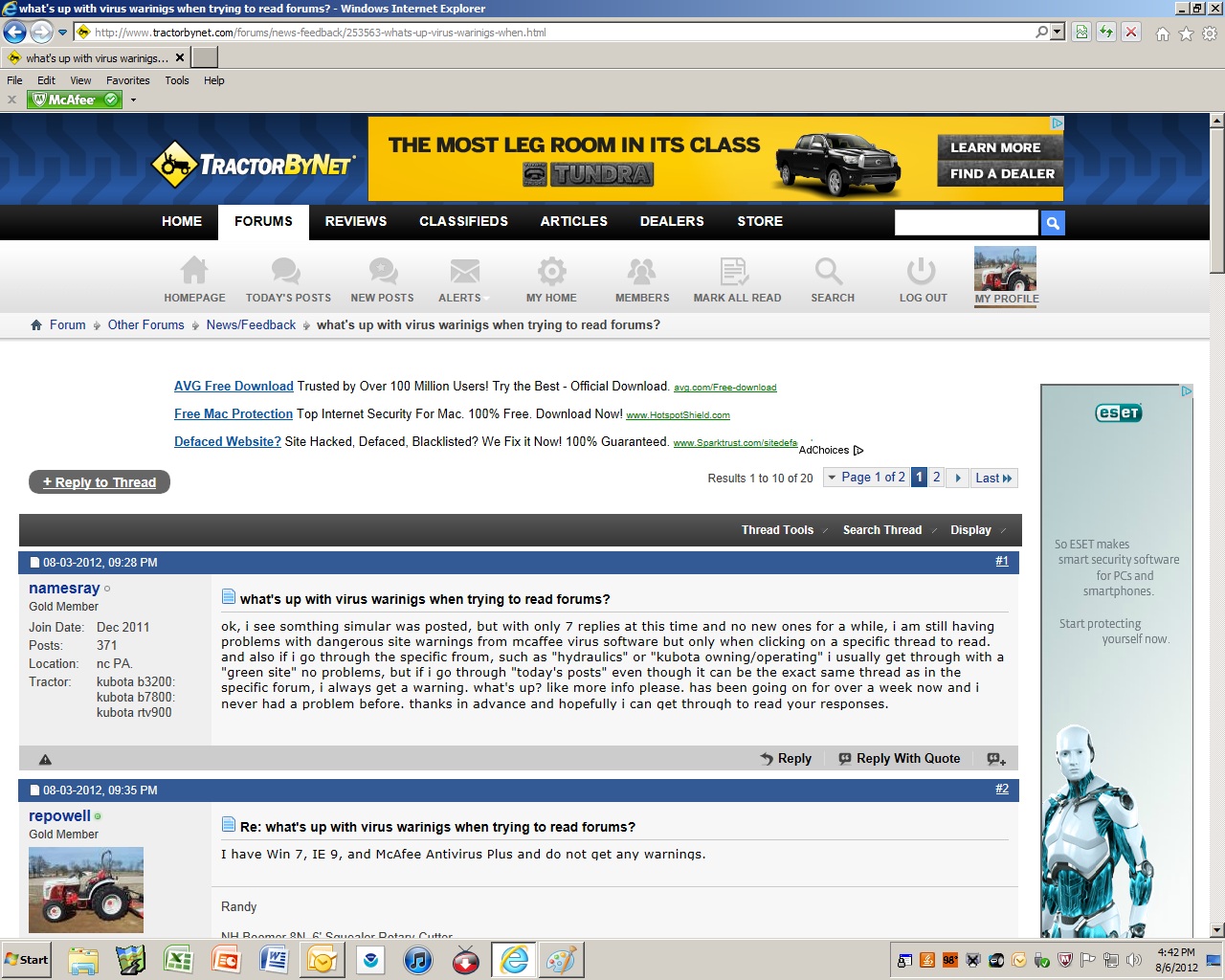Click the TractorByNet logo
The image size is (1225, 980).
coord(254,165)
